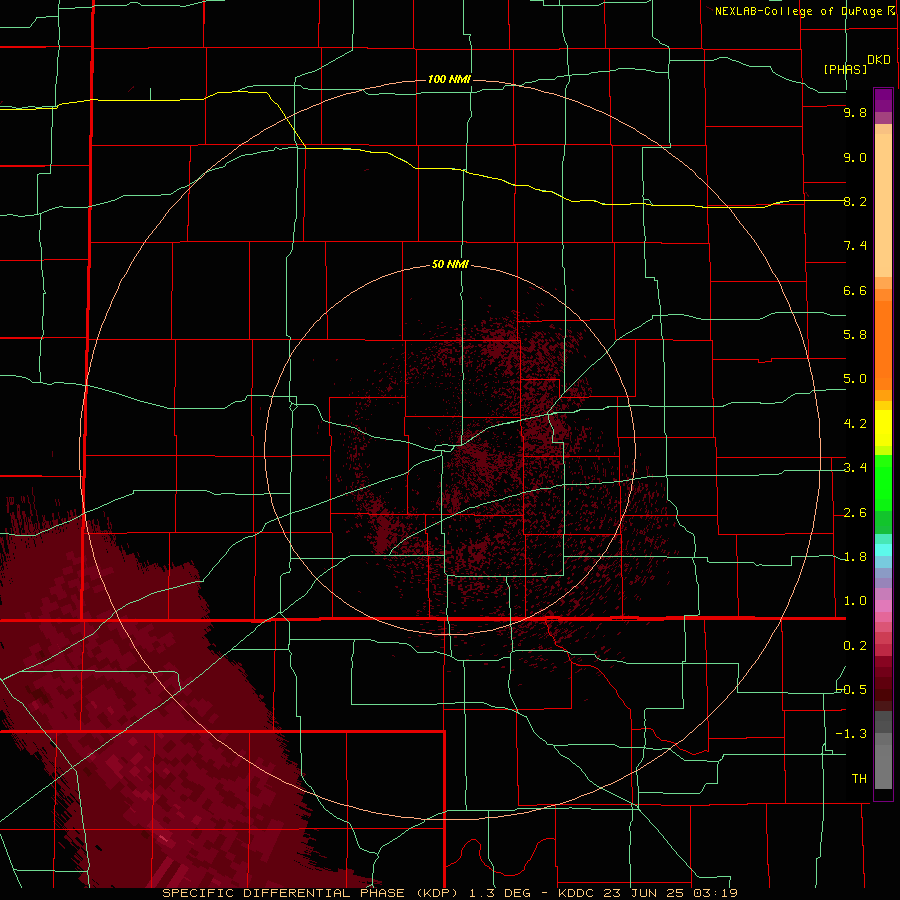Click the 7.4 value on the color scale

(x=855, y=246)
